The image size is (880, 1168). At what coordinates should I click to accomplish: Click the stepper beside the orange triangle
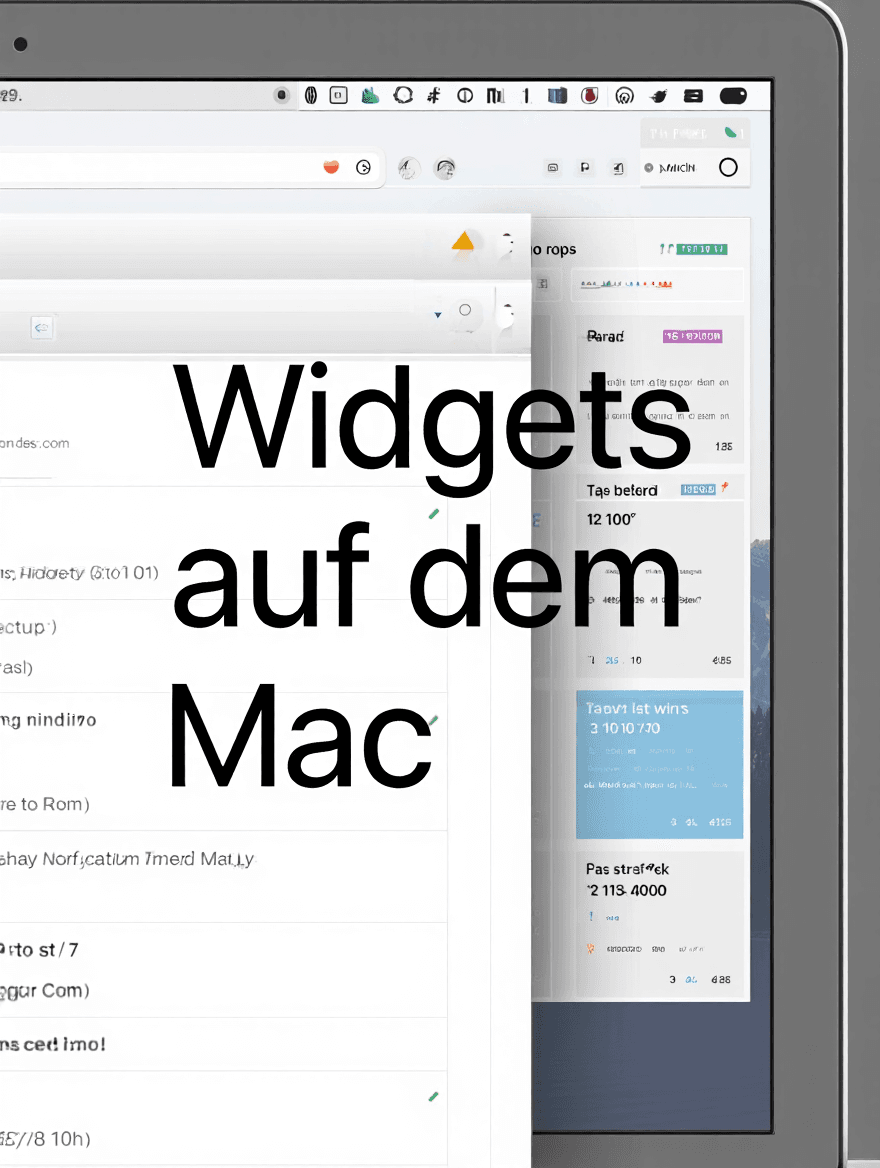click(x=507, y=243)
